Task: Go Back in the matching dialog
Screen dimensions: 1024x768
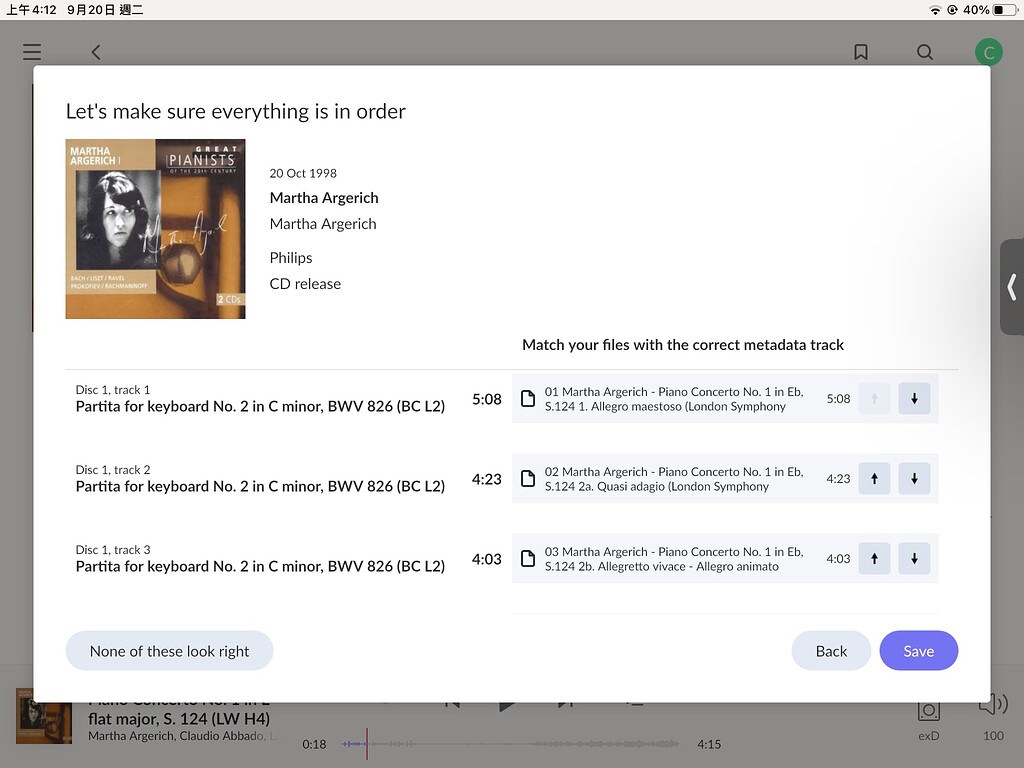Action: 831,650
